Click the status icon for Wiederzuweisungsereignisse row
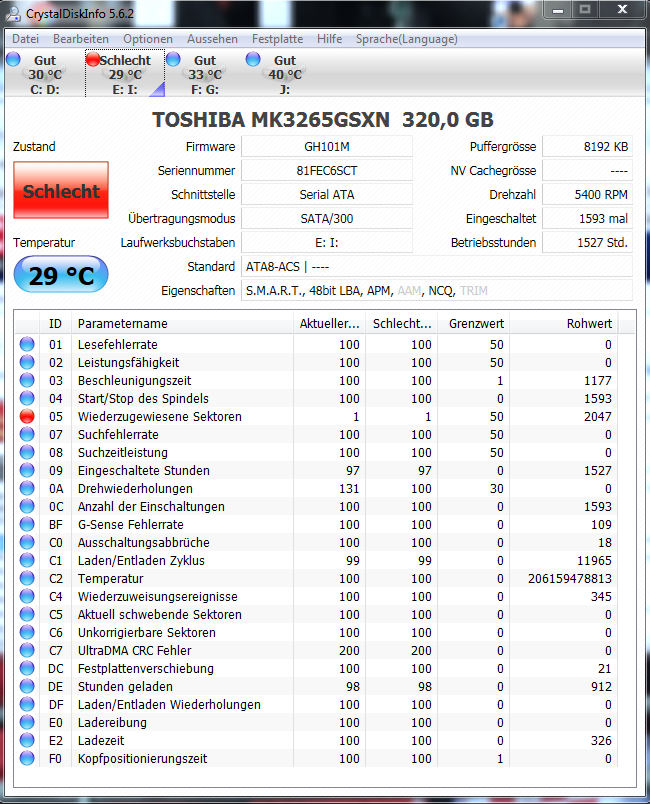650x804 pixels. click(x=27, y=596)
